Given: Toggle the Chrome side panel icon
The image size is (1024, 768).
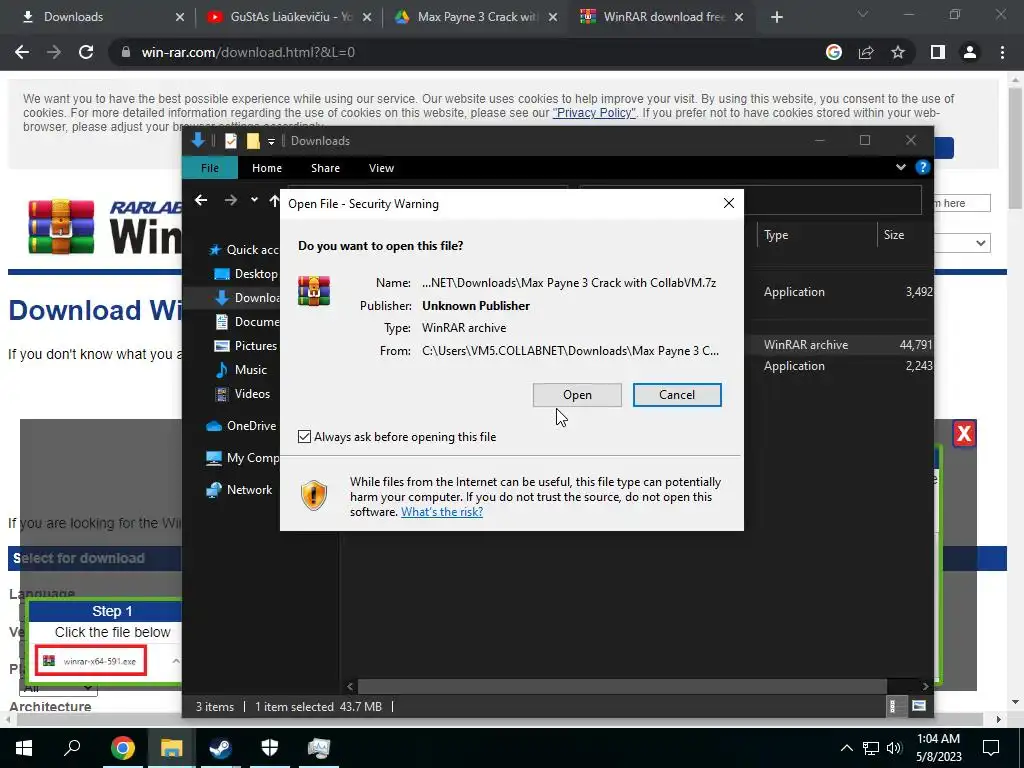Looking at the screenshot, I should (x=938, y=52).
